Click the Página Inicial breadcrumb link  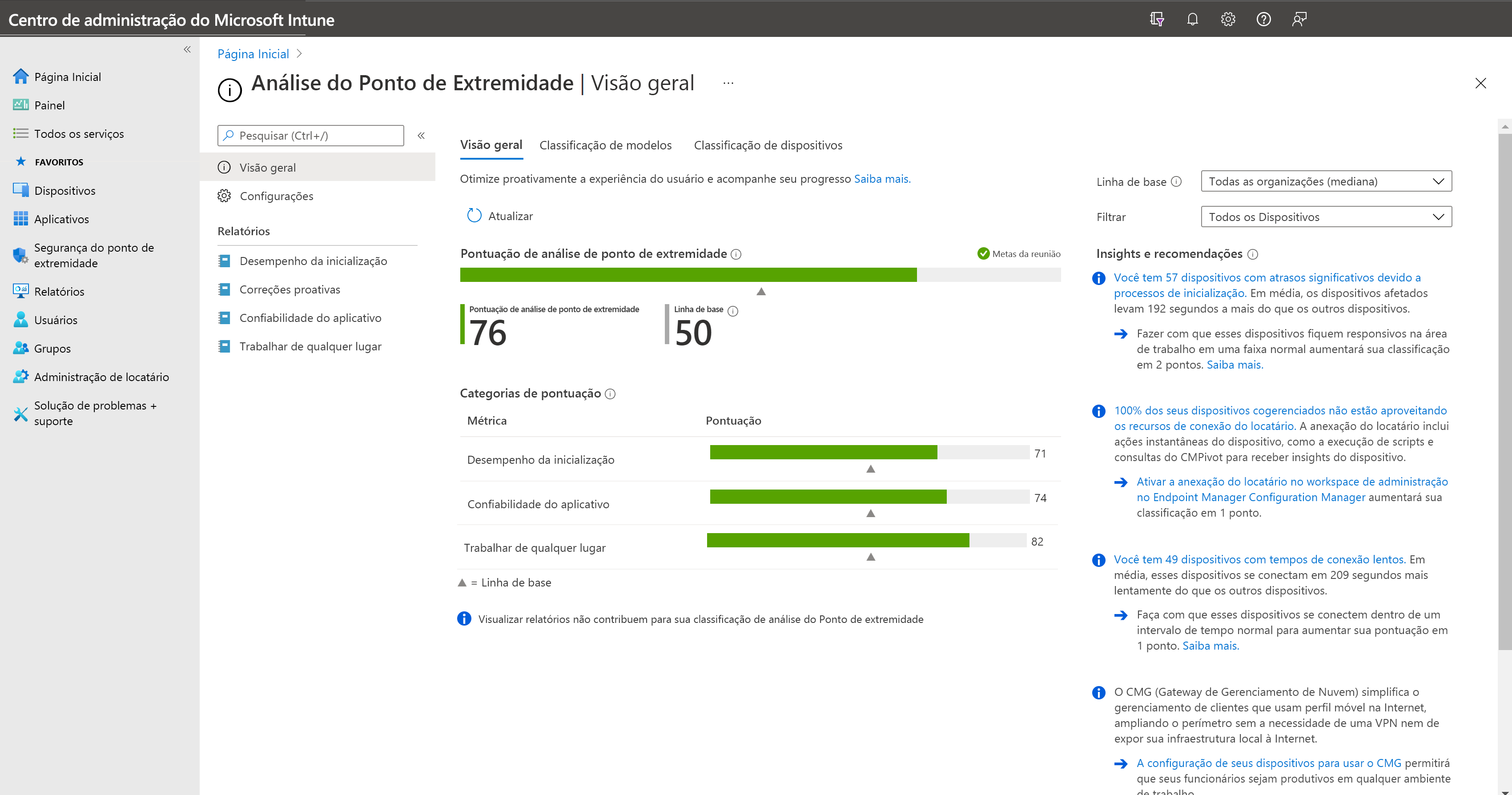[x=253, y=54]
